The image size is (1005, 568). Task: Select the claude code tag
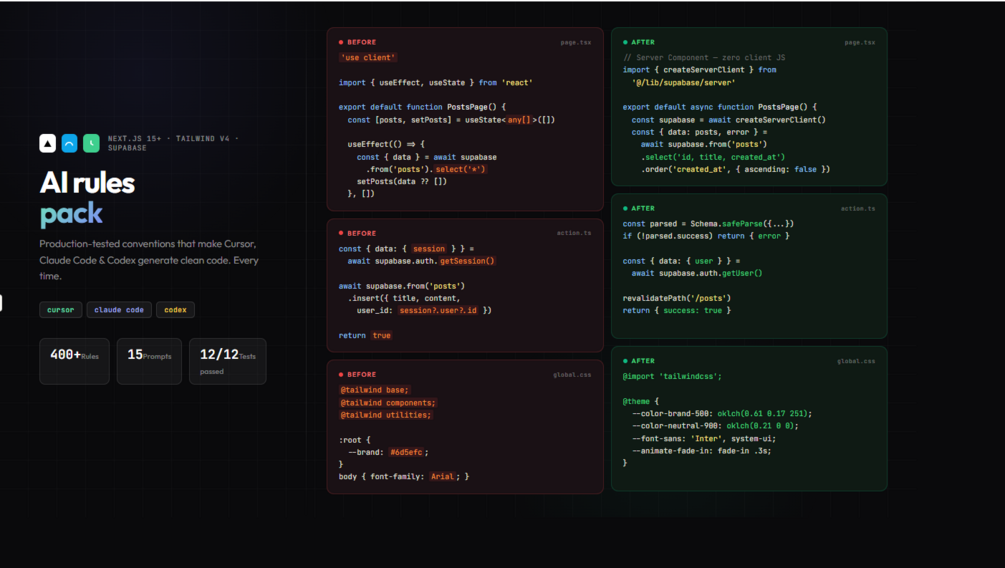click(x=119, y=310)
